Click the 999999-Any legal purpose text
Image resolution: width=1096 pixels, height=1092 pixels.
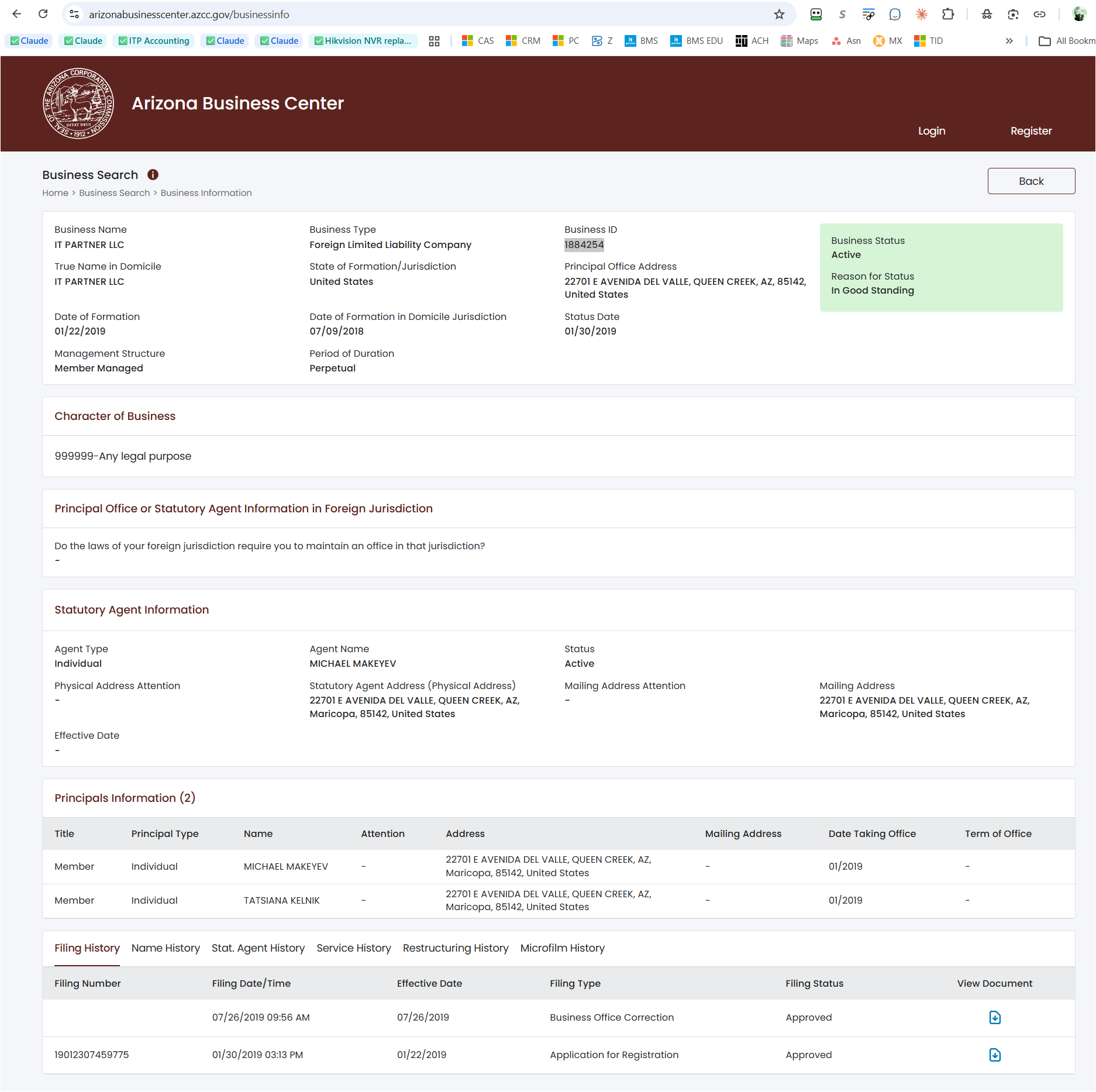pyautogui.click(x=123, y=456)
